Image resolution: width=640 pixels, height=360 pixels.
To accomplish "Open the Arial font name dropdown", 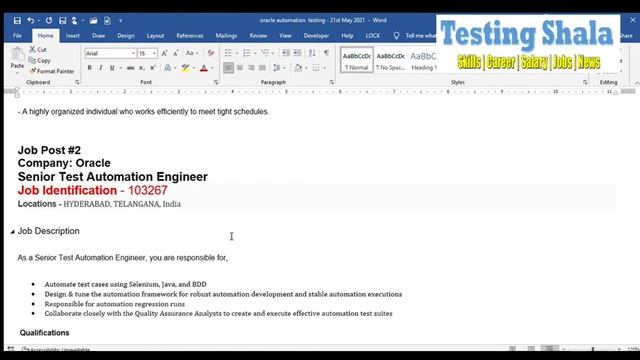I will tap(133, 53).
